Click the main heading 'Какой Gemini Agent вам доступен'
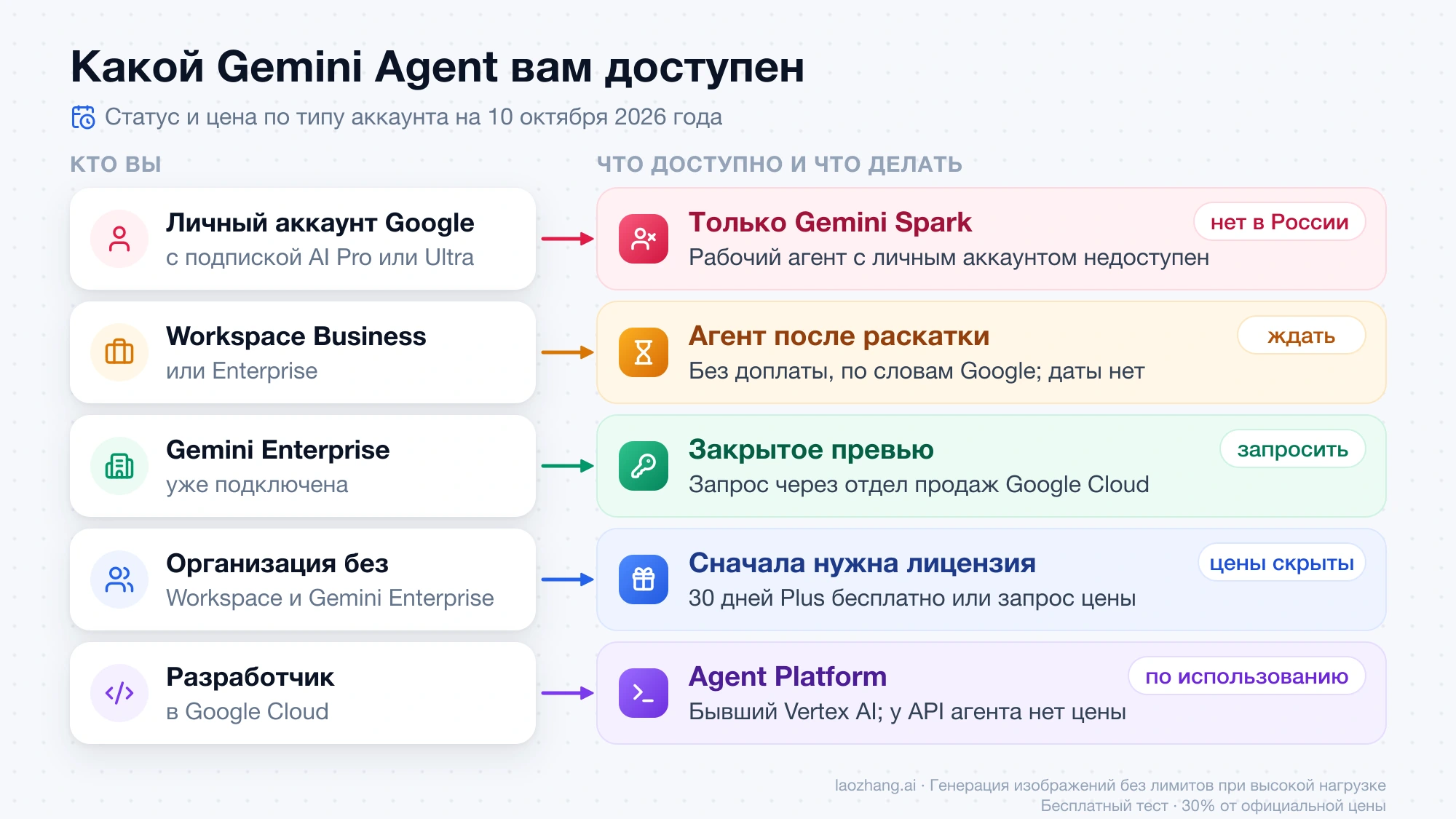The width and height of the screenshot is (1456, 819). click(x=438, y=67)
